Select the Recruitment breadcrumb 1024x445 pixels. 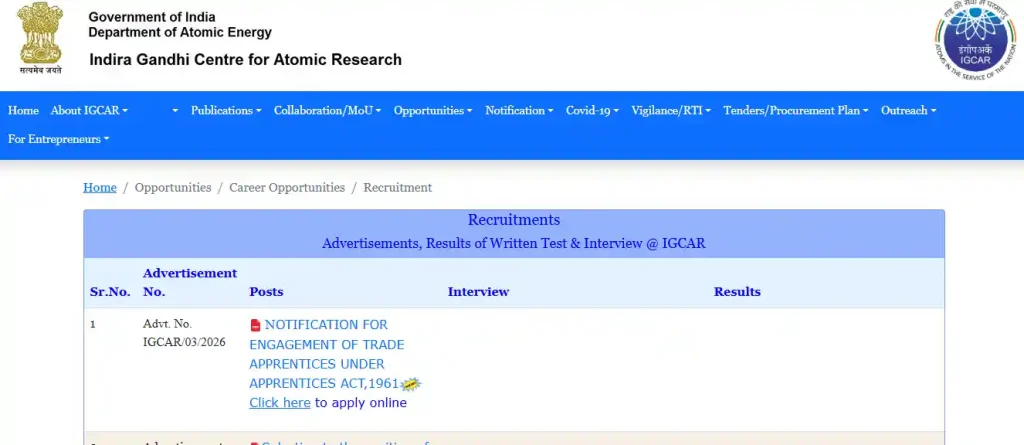[x=398, y=188]
